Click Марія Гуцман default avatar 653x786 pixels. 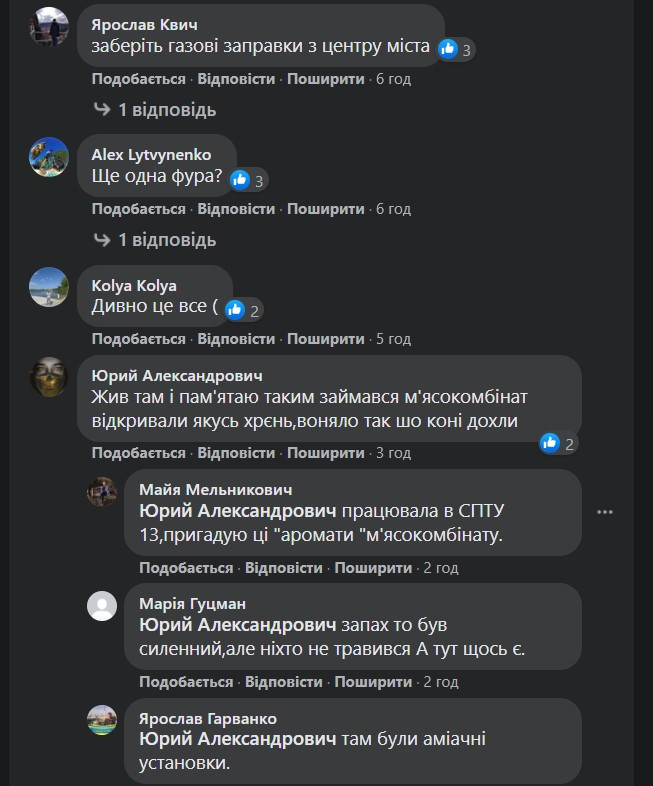[x=102, y=606]
